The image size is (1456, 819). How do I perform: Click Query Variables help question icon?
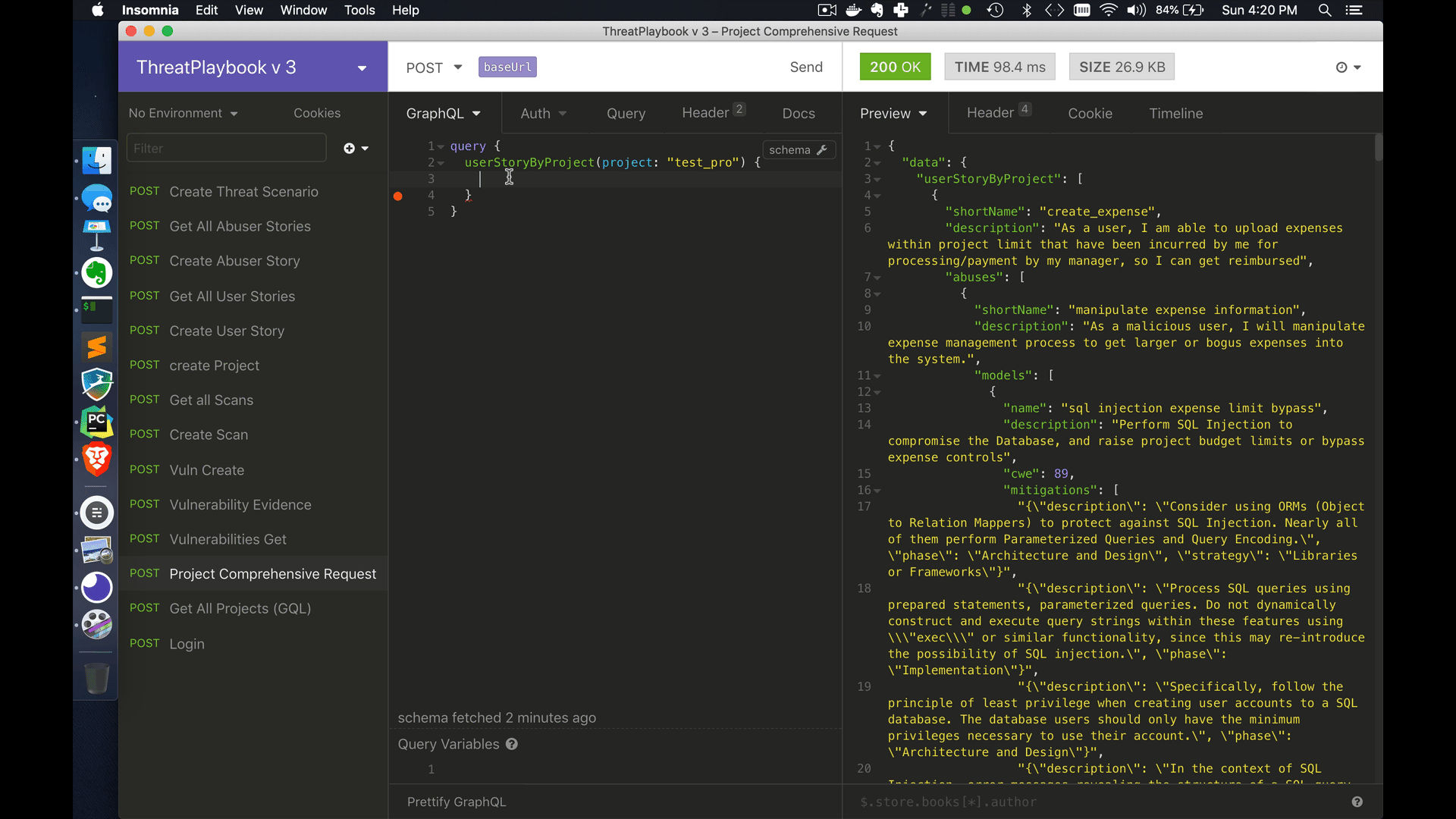tap(512, 744)
